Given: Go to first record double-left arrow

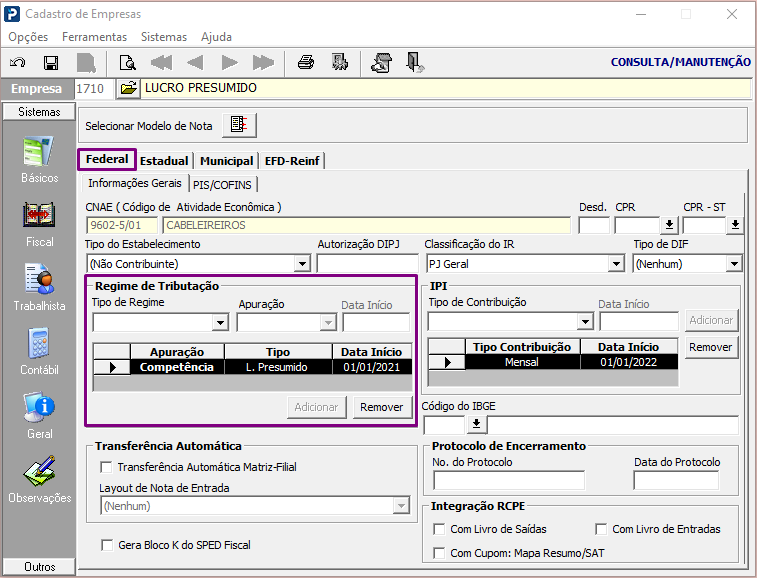Looking at the screenshot, I should 161,63.
